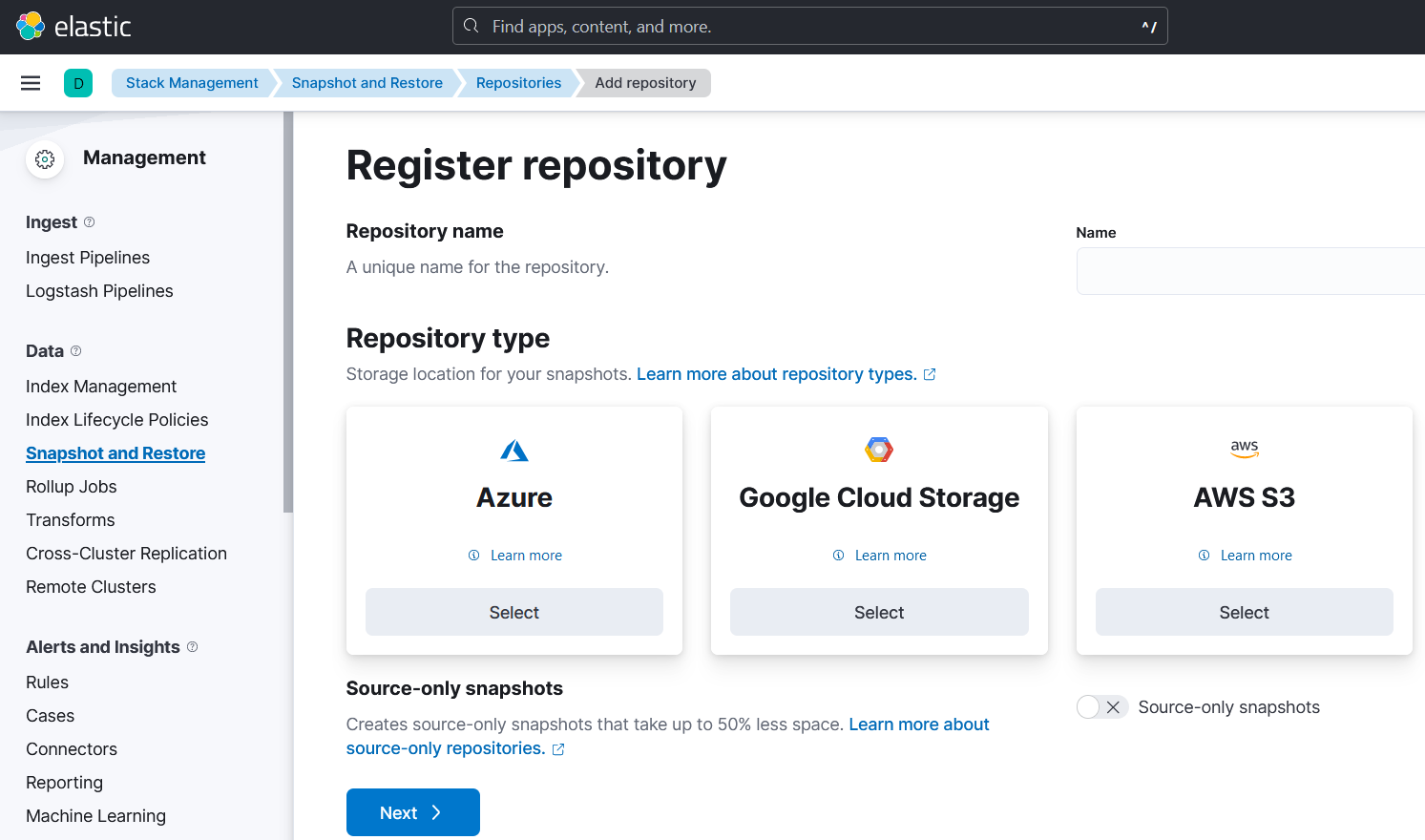Image resolution: width=1425 pixels, height=840 pixels.
Task: Go to Stack Management breadcrumb
Action: pyautogui.click(x=192, y=83)
